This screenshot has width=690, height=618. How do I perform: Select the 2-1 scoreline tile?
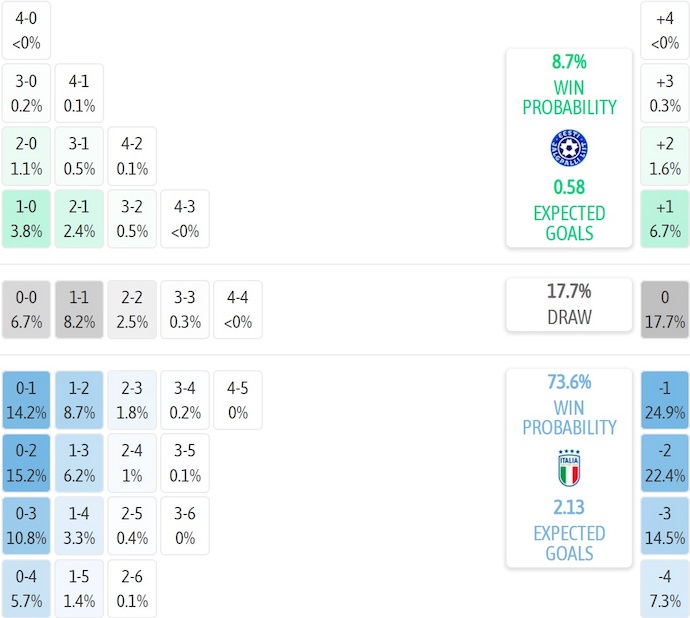pyautogui.click(x=80, y=219)
